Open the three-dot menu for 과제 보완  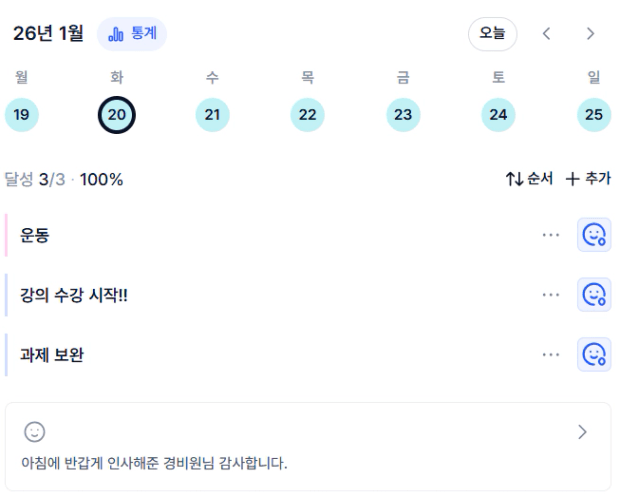pos(550,354)
